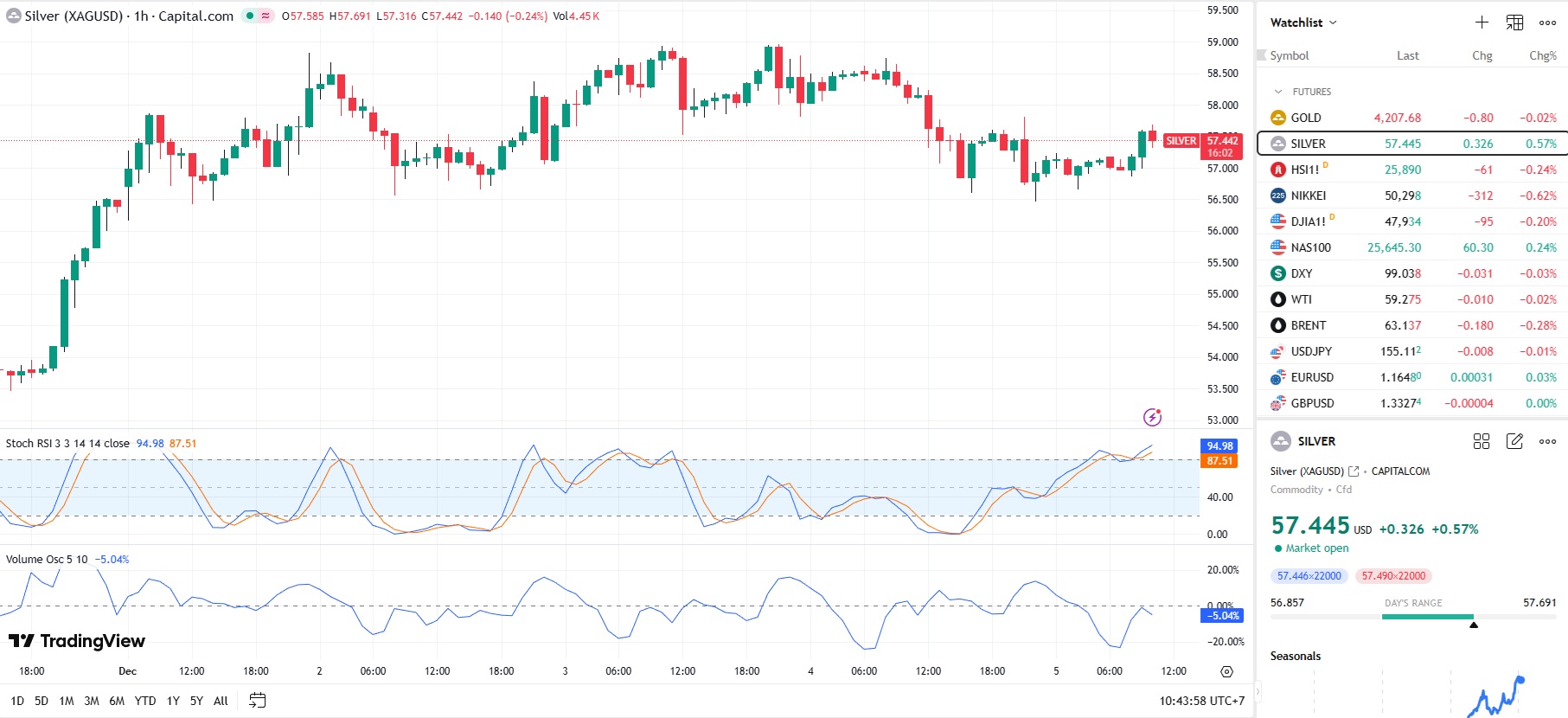The height and width of the screenshot is (718, 1568).
Task: Open the timezone menu showing UTC+7
Action: pyautogui.click(x=1201, y=701)
